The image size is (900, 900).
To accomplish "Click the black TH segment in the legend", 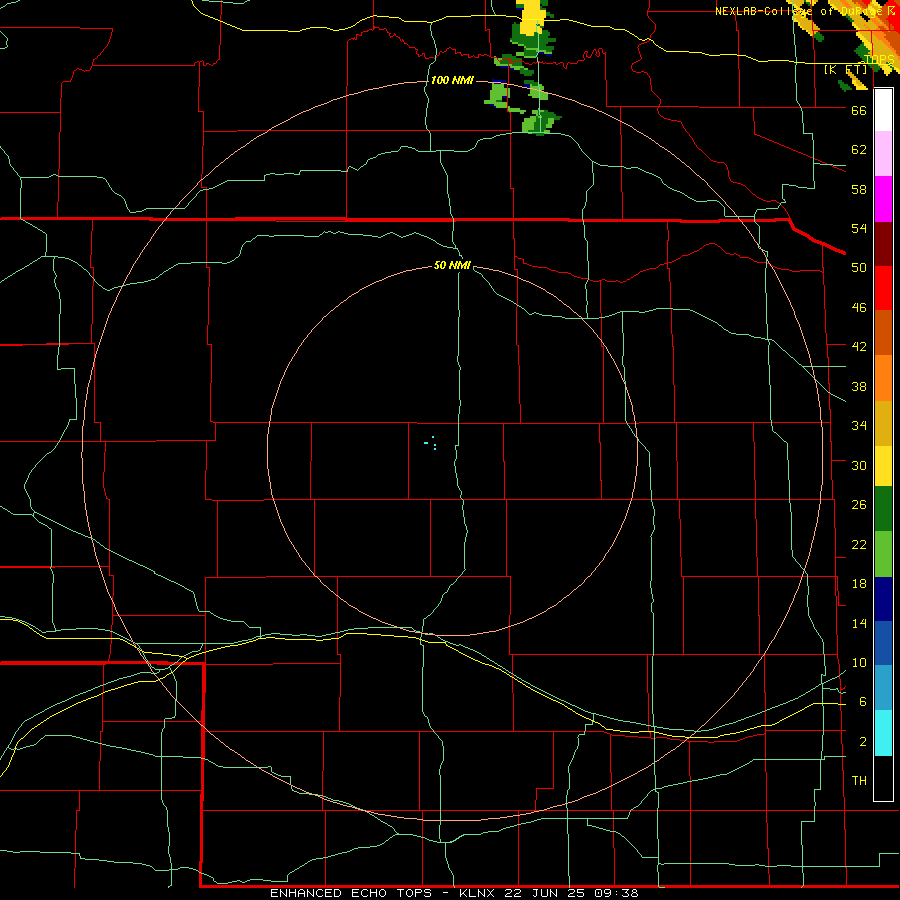I will coord(883,778).
